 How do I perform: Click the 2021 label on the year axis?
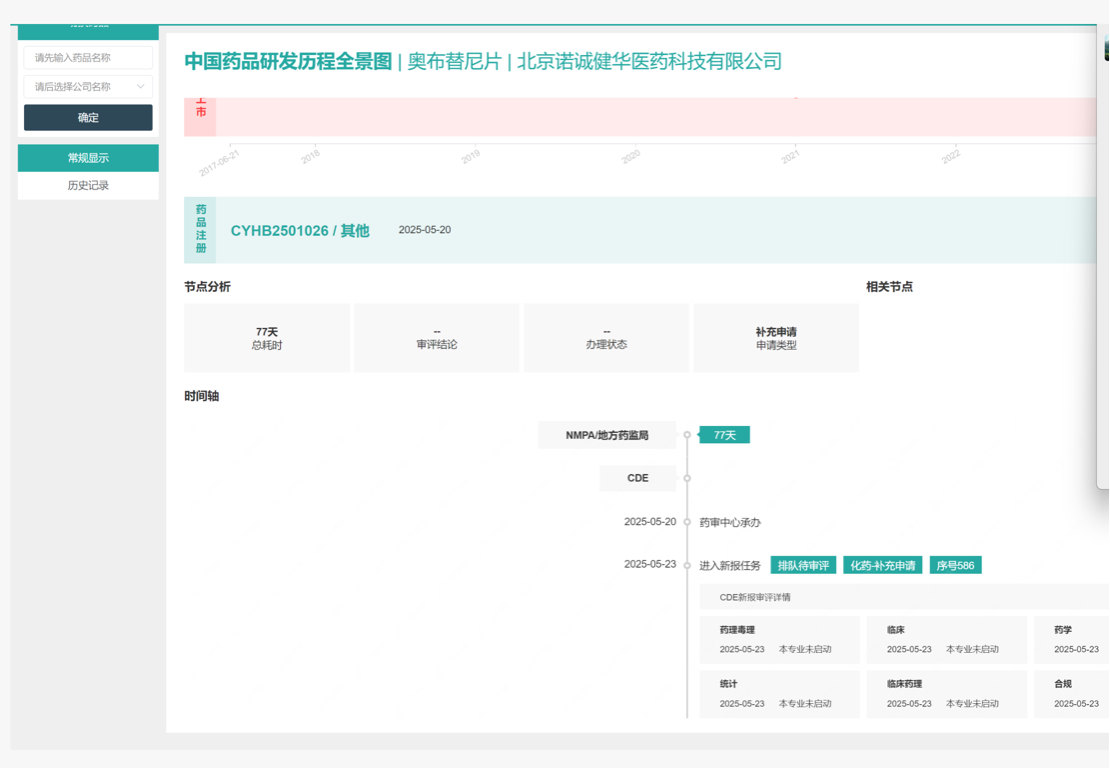790,156
